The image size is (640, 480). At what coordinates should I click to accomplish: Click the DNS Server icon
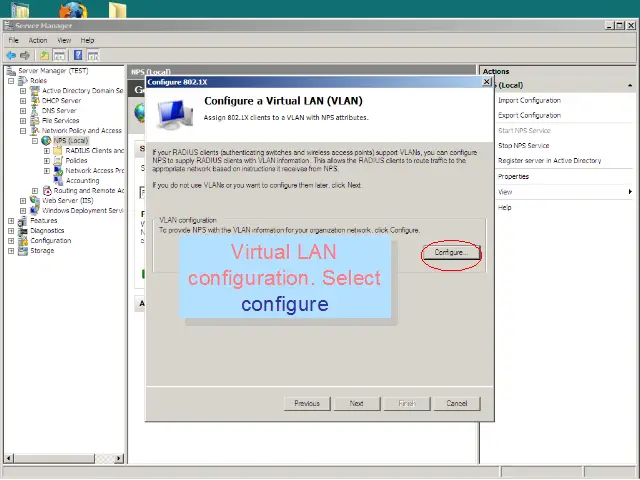[35, 111]
